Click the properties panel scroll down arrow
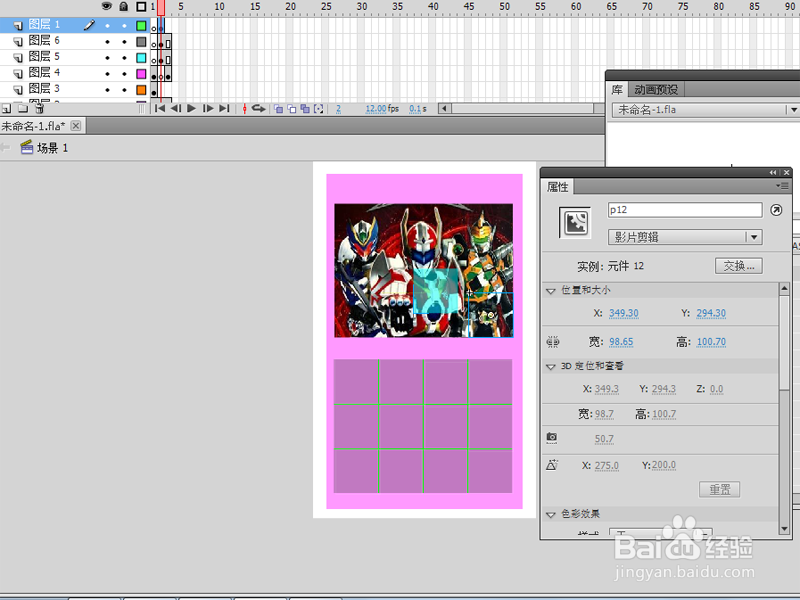Viewport: 800px width, 600px height. (x=784, y=529)
